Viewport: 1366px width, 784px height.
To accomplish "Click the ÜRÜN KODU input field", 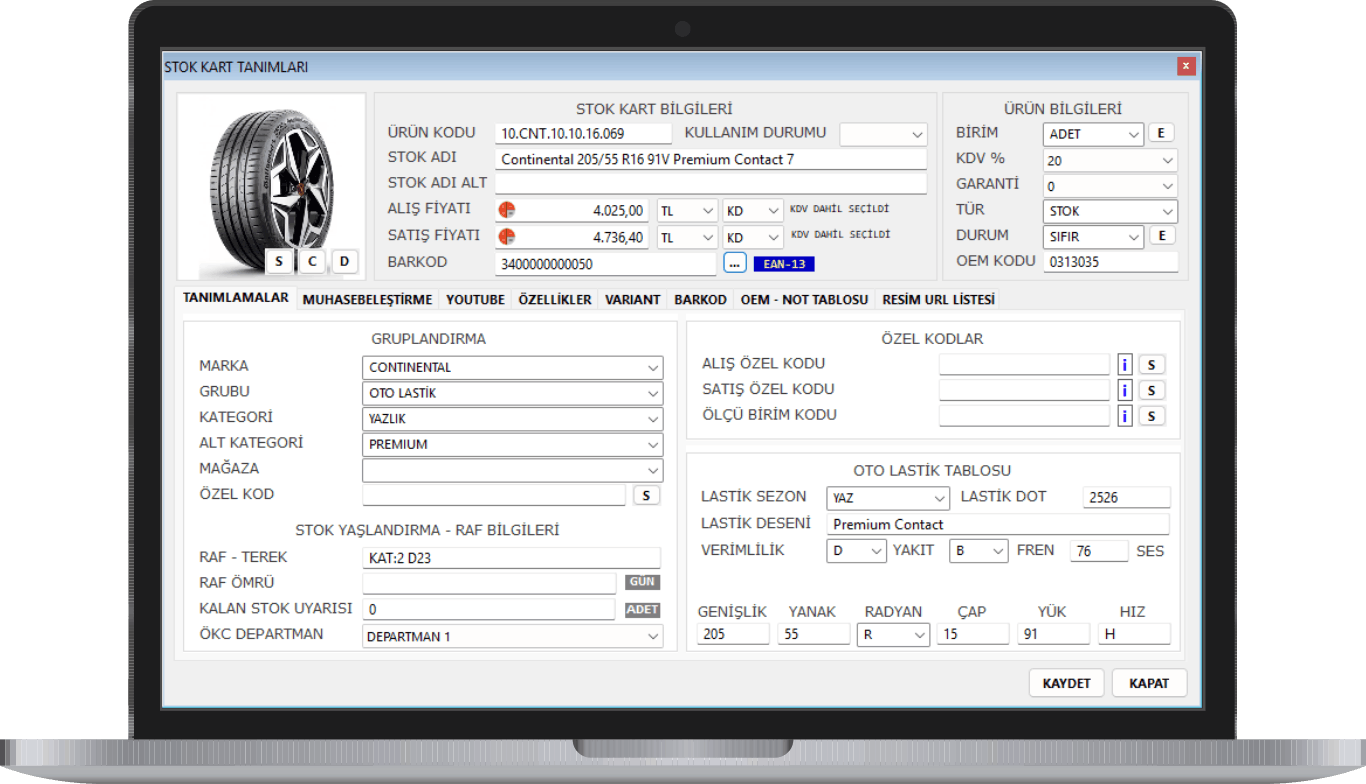I will tap(583, 133).
